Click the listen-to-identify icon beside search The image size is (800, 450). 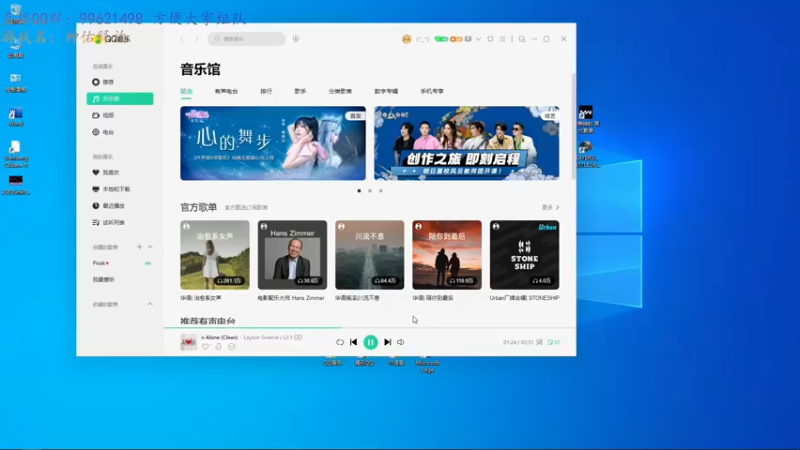pos(296,39)
